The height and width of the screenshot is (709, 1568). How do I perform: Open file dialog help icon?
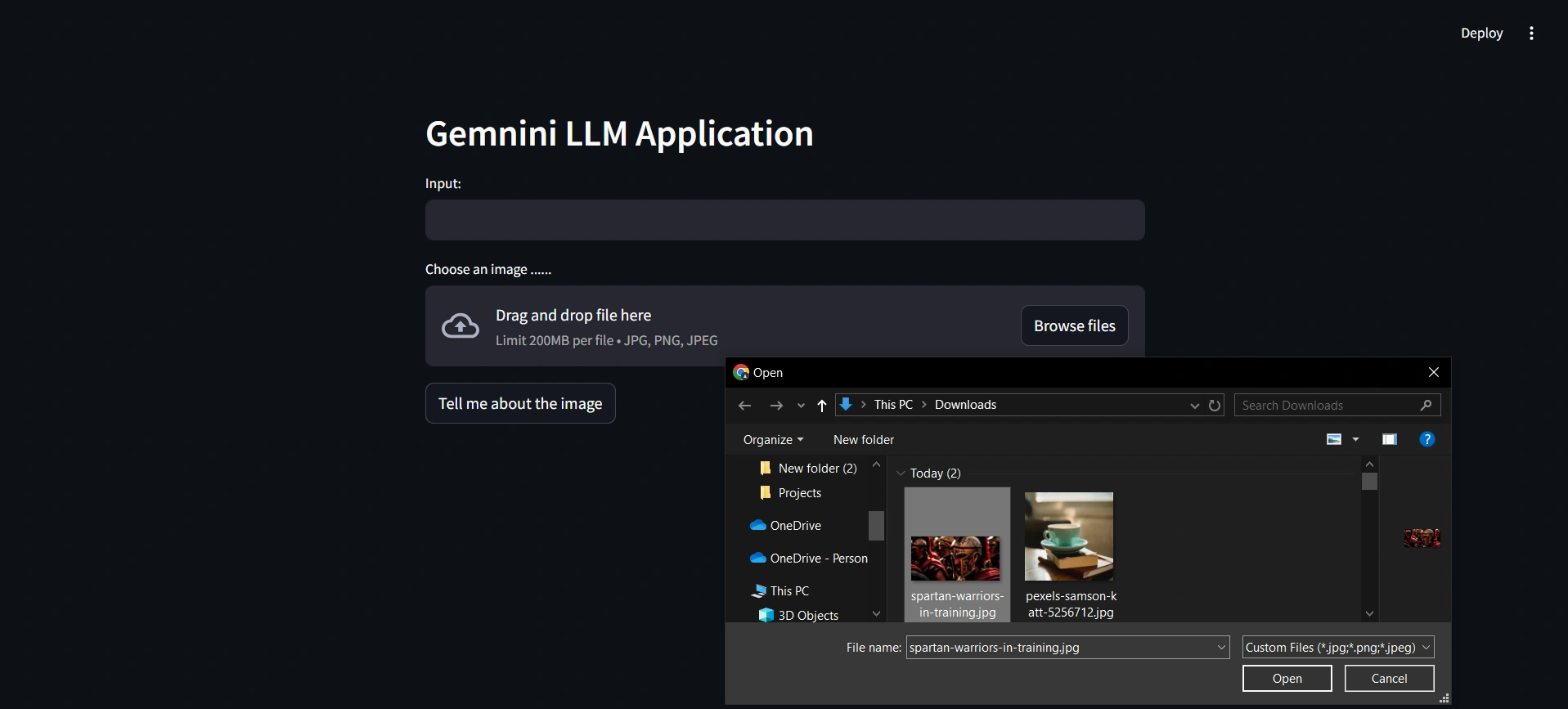(x=1426, y=440)
